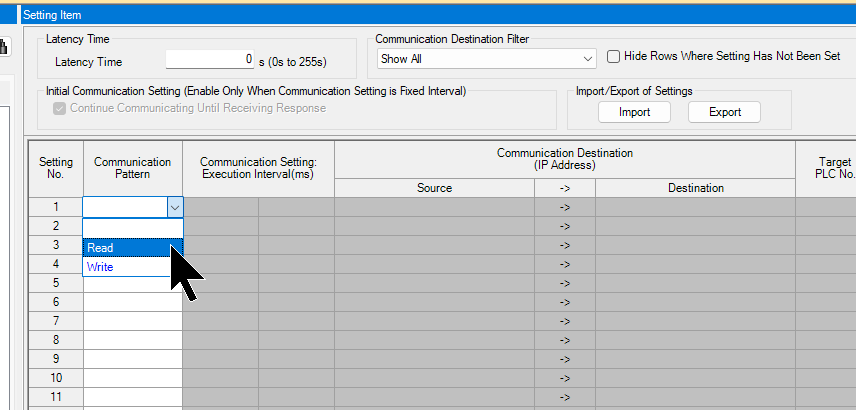This screenshot has height=410, width=856.
Task: Click the Destination cell in row 1
Action: pyautogui.click(x=696, y=207)
